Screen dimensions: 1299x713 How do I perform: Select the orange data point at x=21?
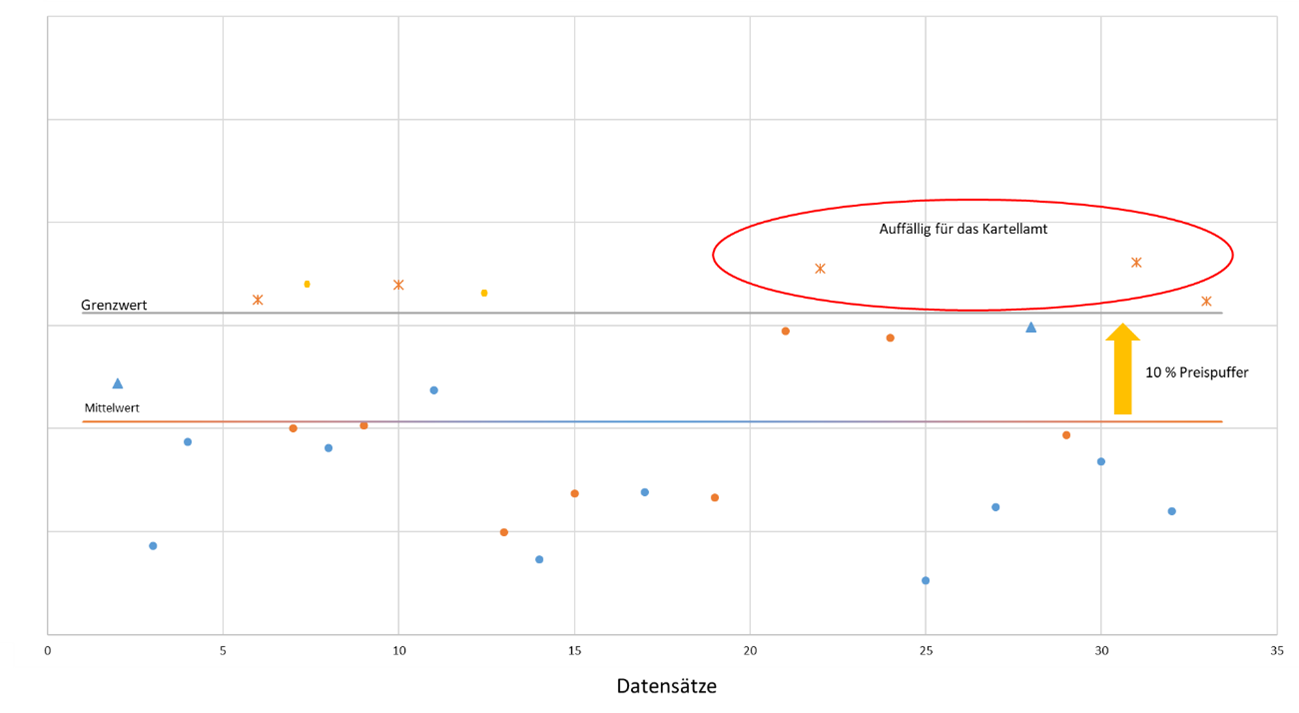785,331
